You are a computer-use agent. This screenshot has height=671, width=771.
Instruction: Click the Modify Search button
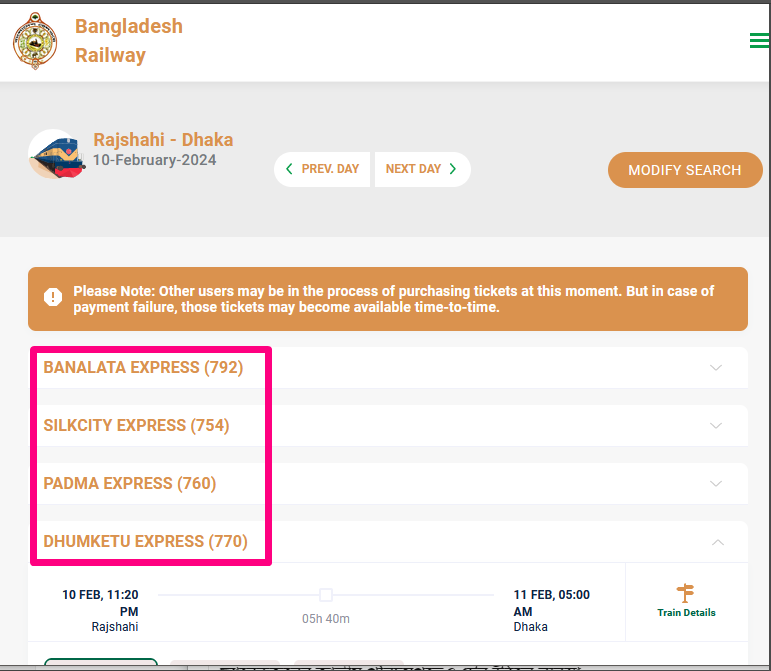(685, 170)
